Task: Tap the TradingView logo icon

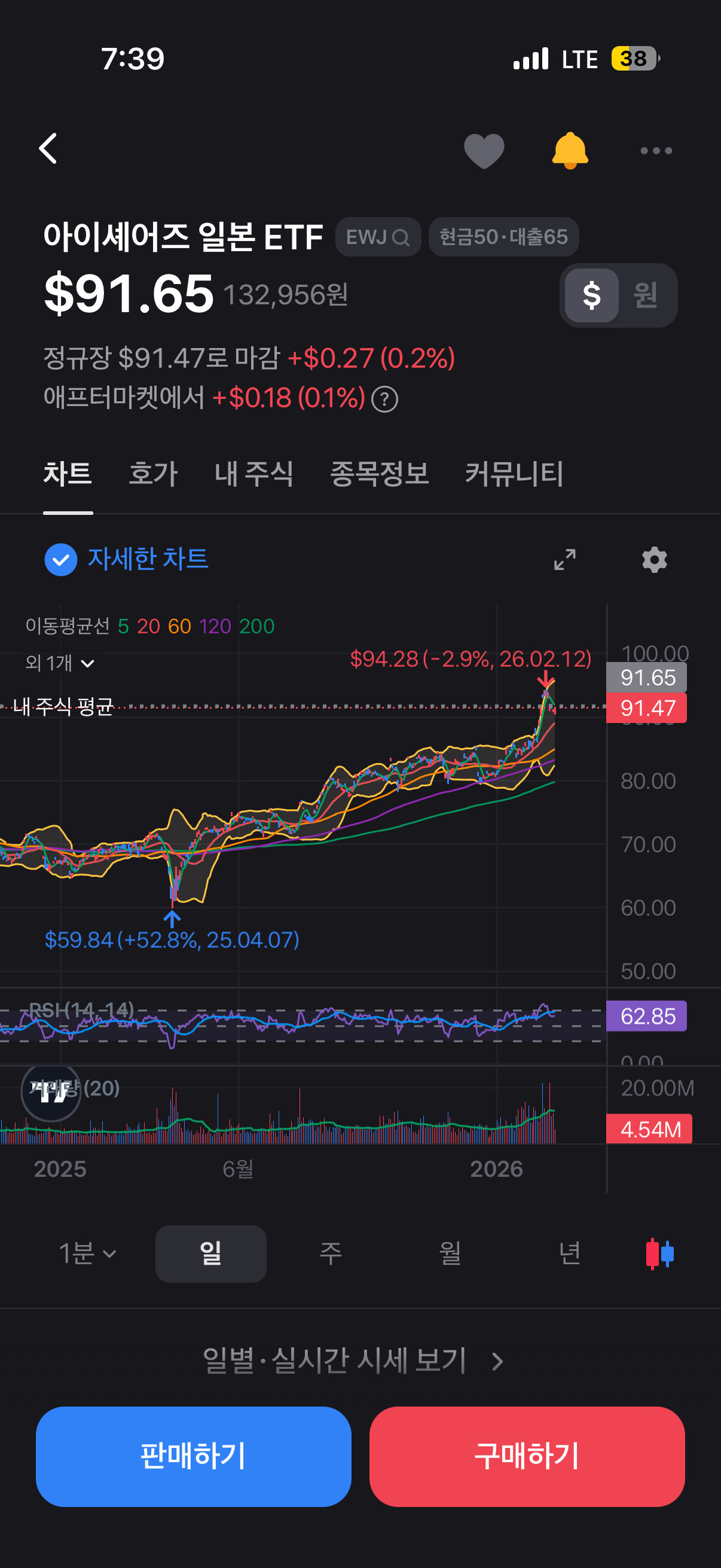Action: click(x=51, y=1093)
